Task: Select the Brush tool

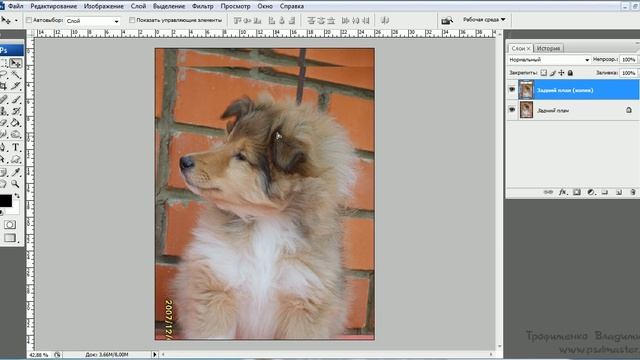Action: click(x=16, y=99)
